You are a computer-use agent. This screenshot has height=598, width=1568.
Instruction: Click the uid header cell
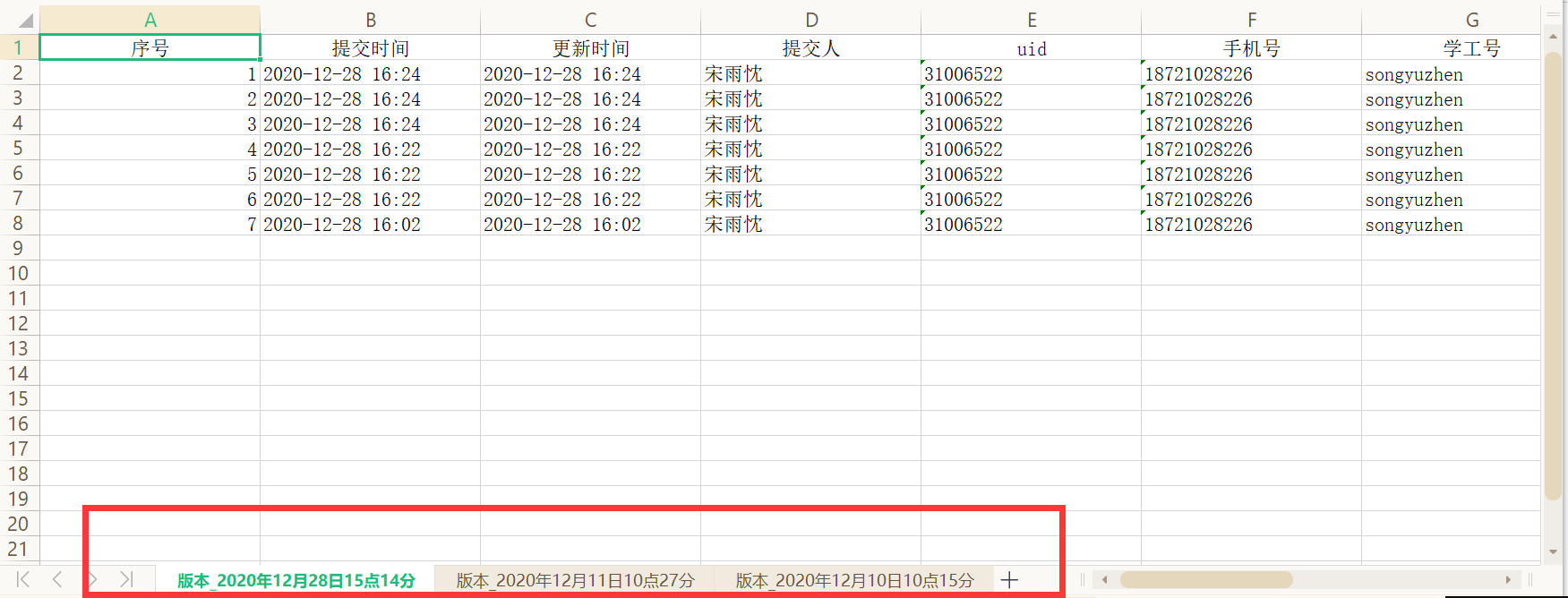[x=1032, y=47]
